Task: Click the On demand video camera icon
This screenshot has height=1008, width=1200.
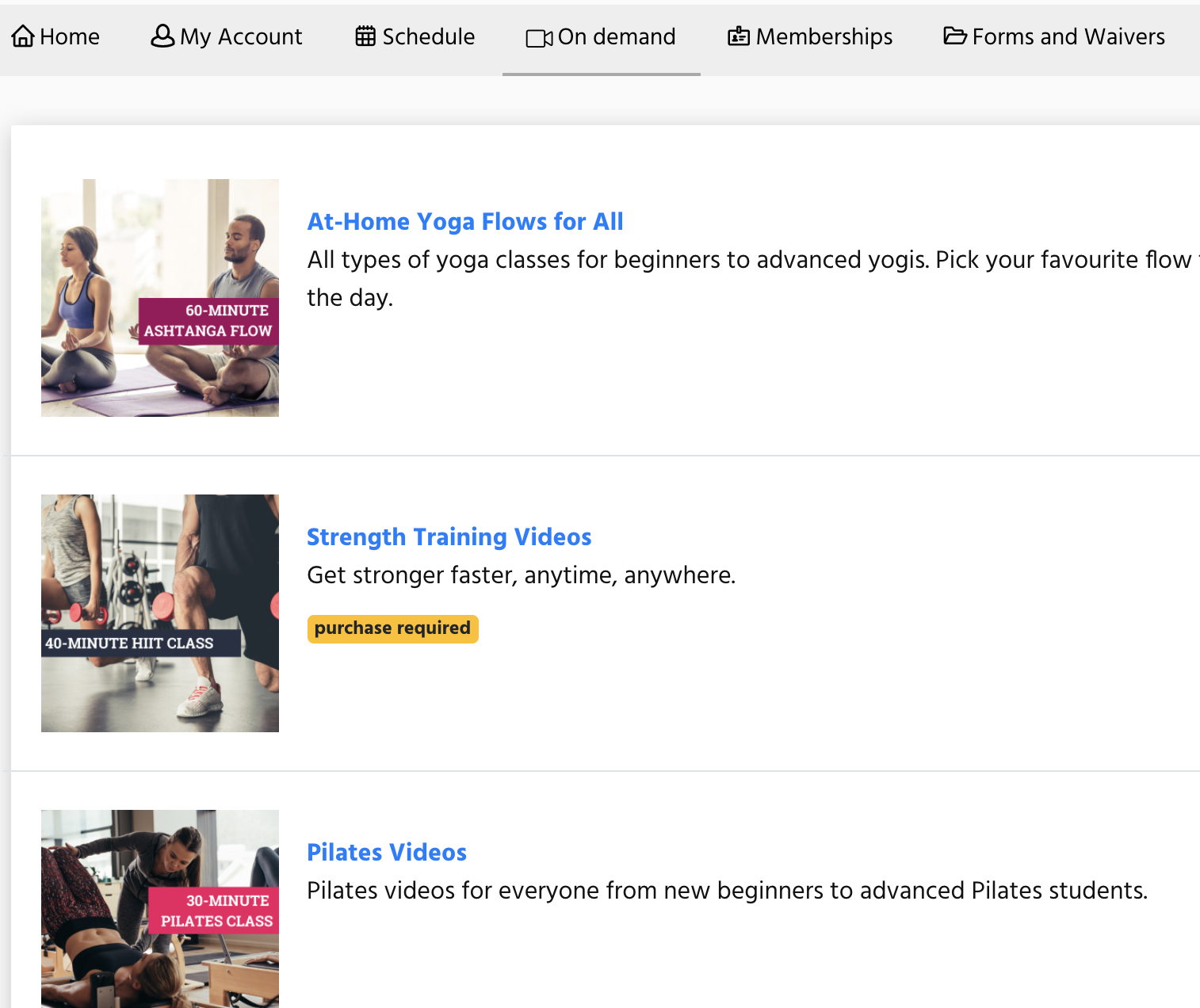Action: pyautogui.click(x=538, y=37)
